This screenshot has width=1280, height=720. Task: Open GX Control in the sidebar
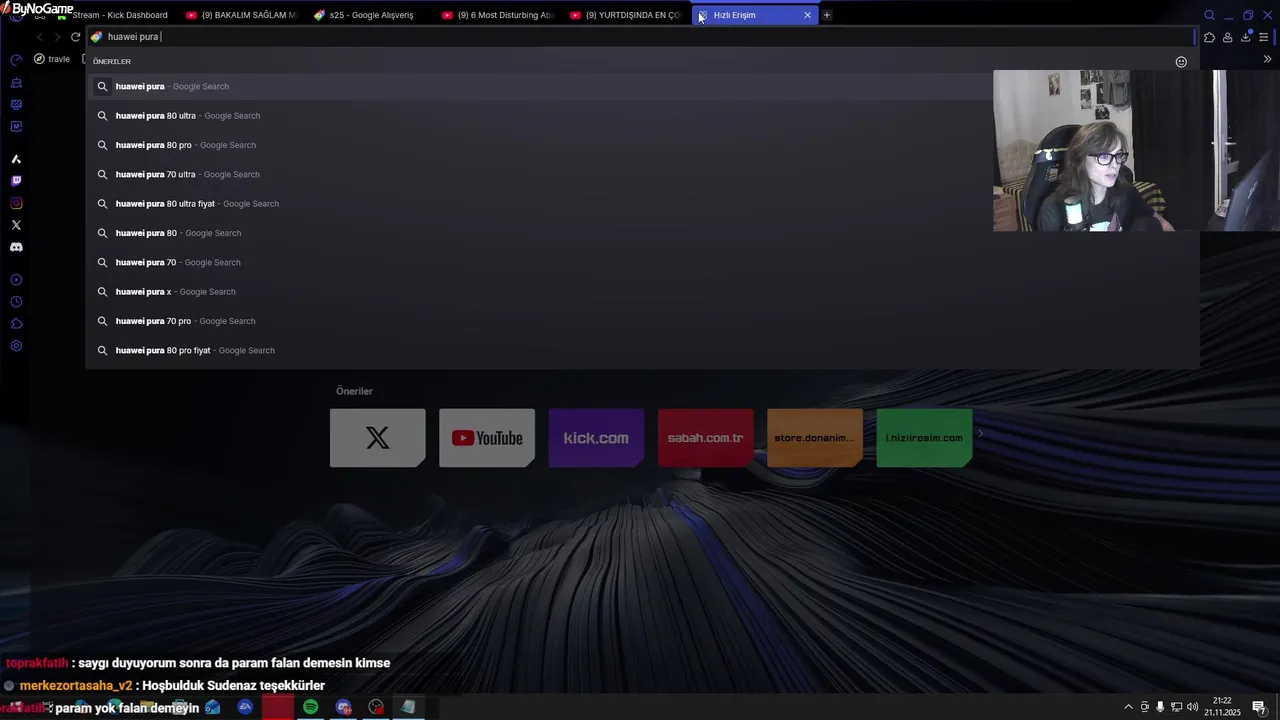tap(16, 60)
